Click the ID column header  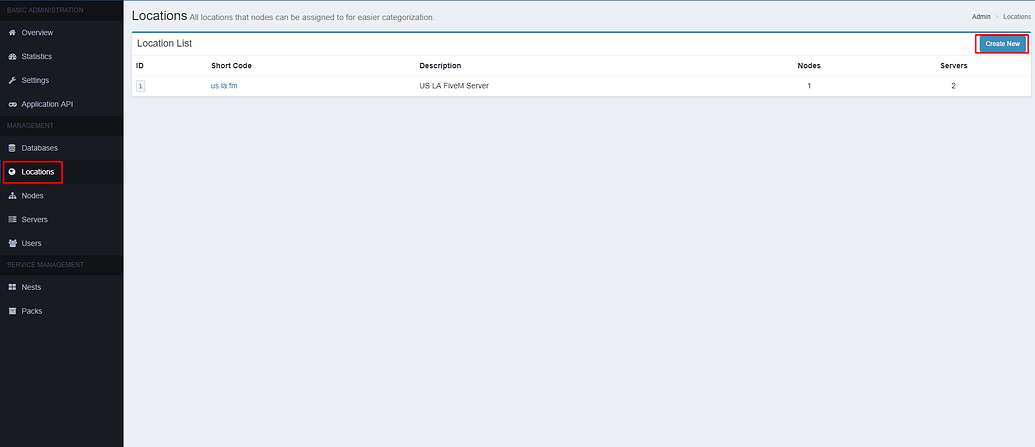click(x=140, y=65)
